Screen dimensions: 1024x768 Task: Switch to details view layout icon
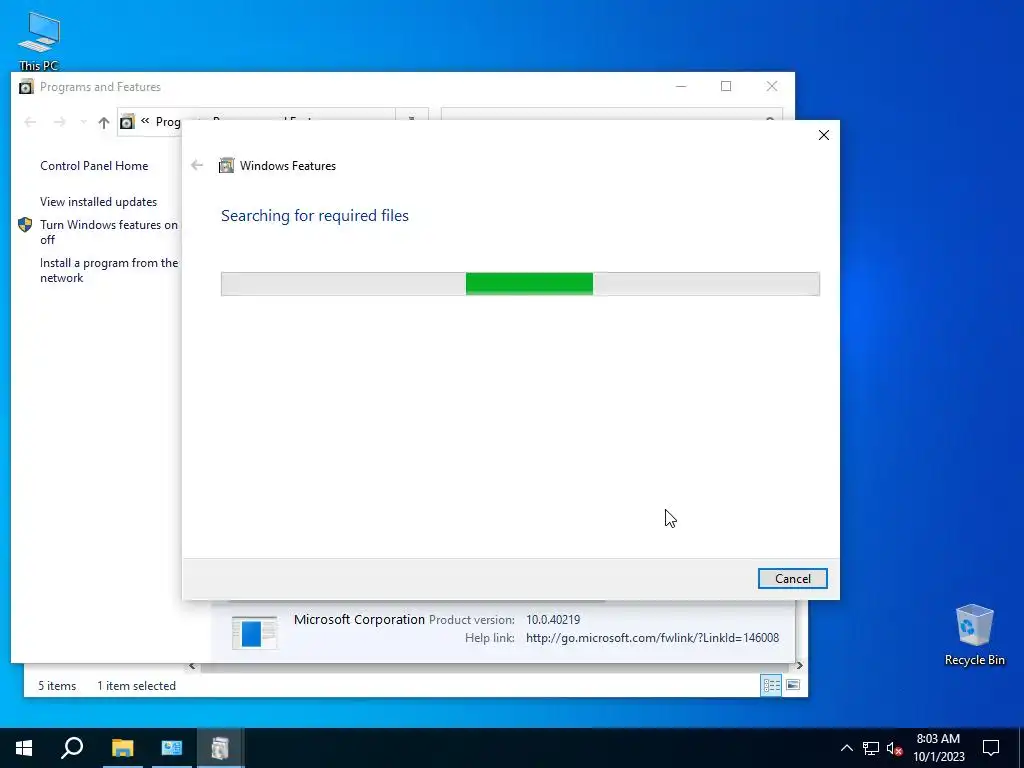click(771, 685)
